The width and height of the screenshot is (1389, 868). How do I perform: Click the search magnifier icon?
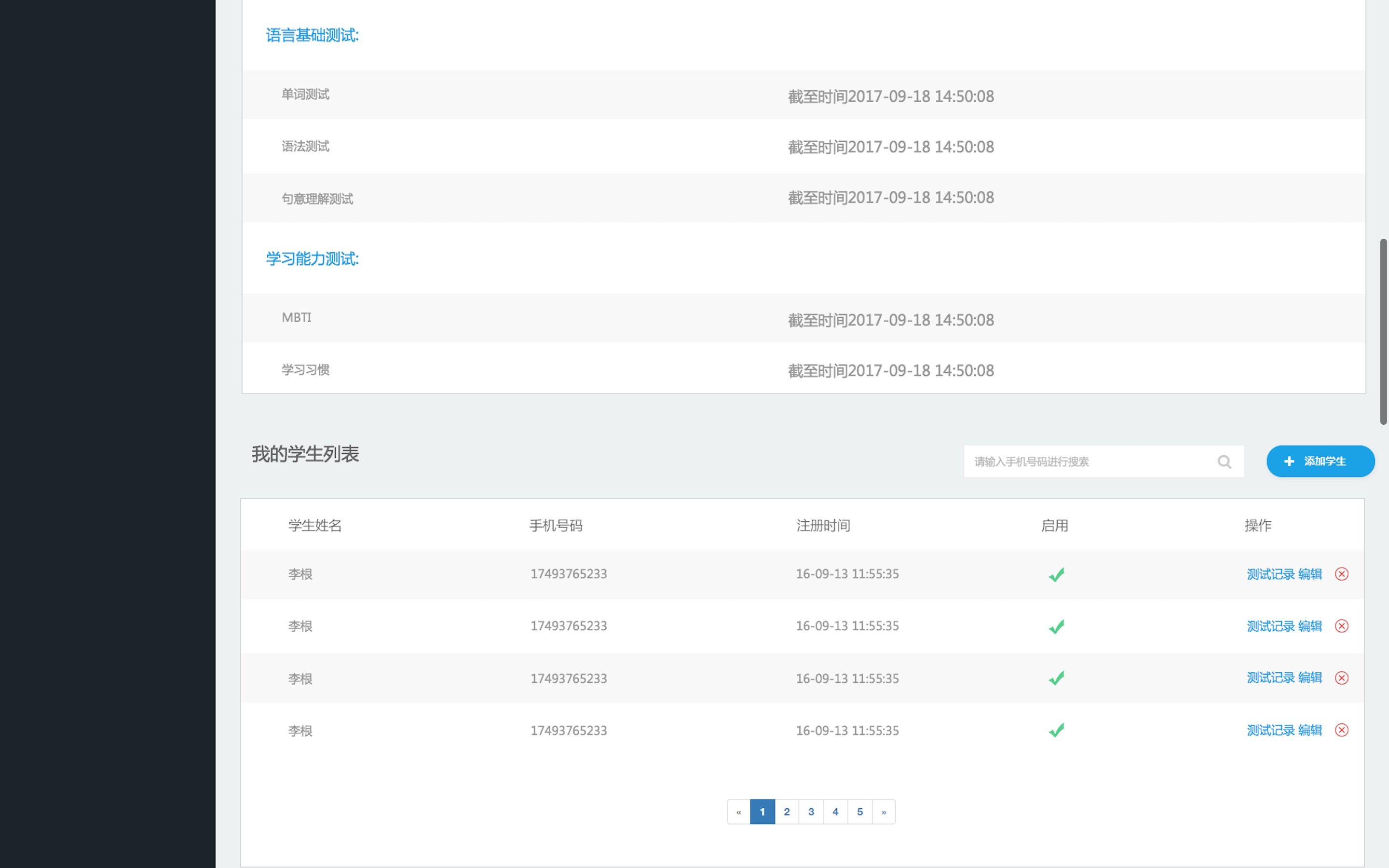coord(1224,461)
